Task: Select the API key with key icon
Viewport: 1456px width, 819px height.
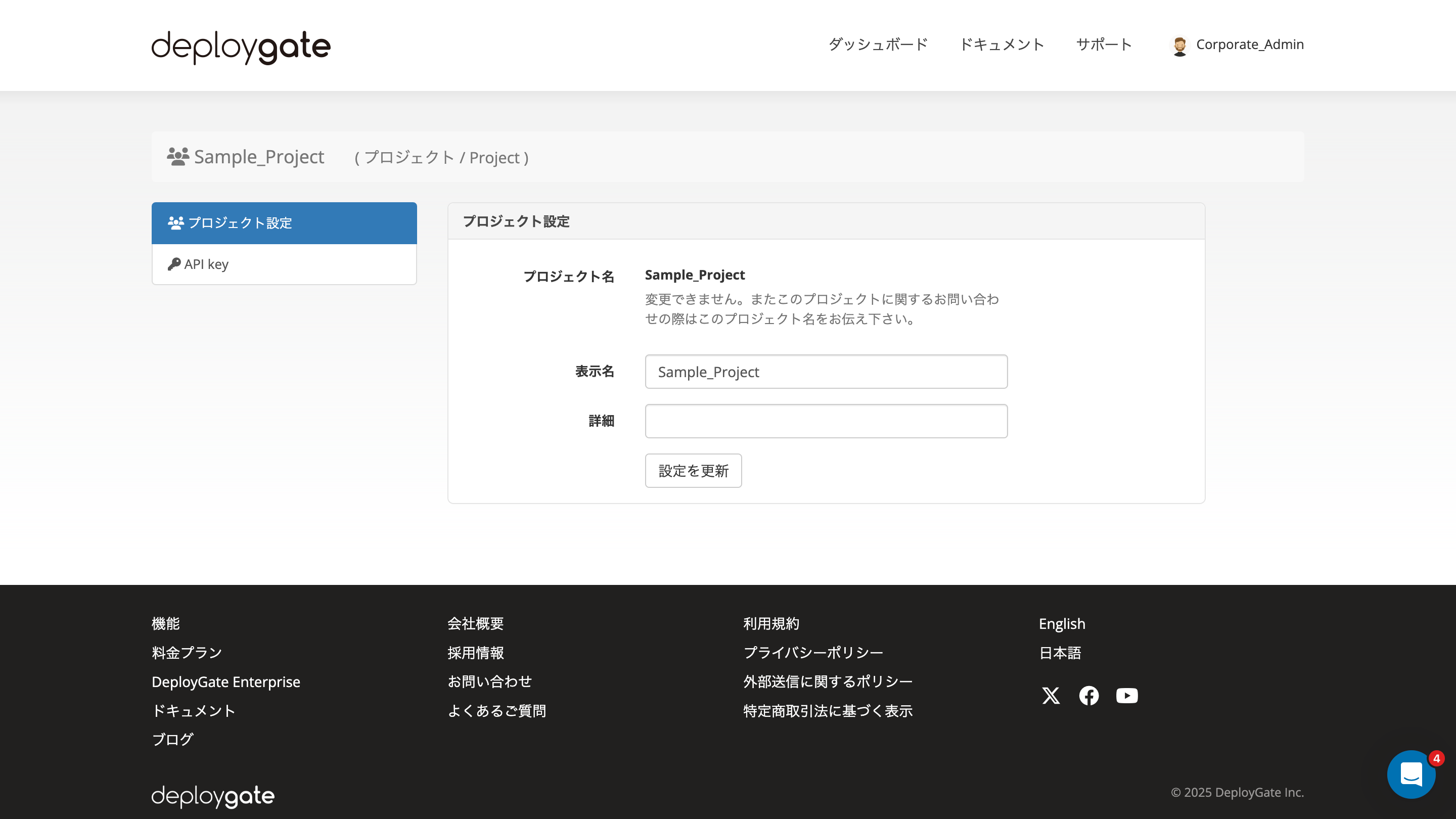Action: pyautogui.click(x=207, y=263)
